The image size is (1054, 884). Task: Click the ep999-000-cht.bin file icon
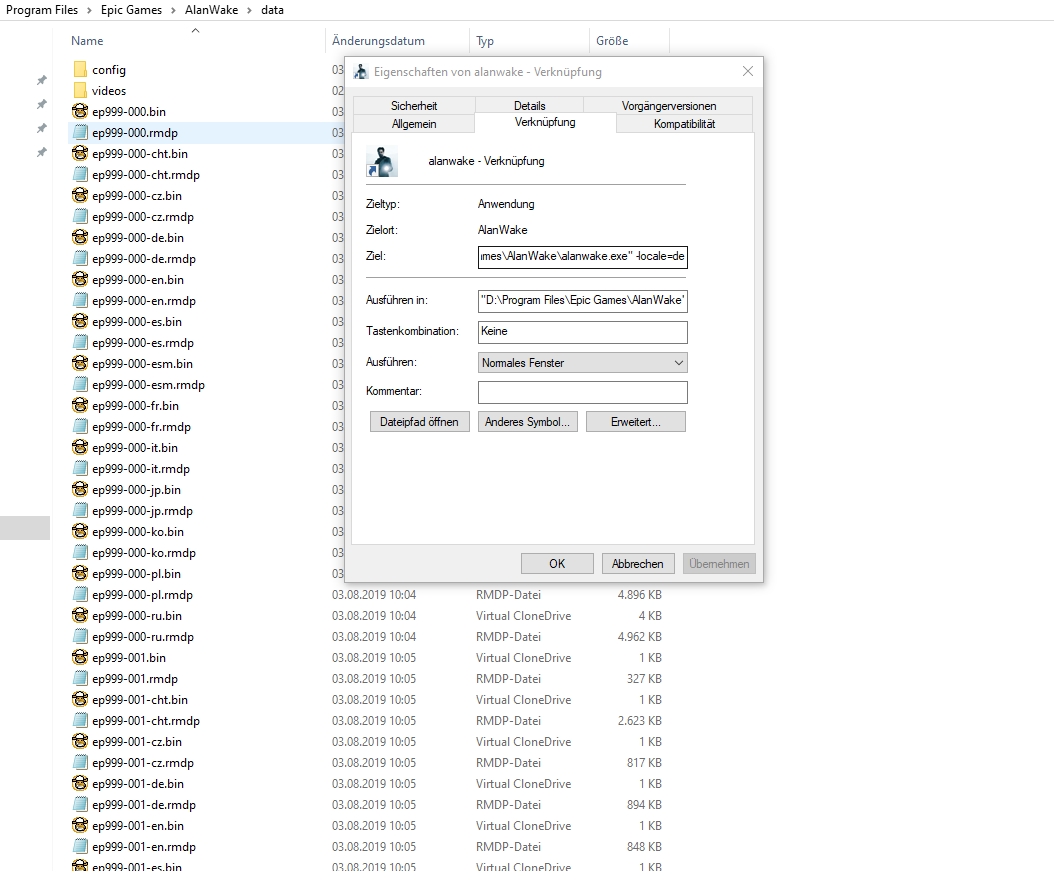click(x=80, y=153)
